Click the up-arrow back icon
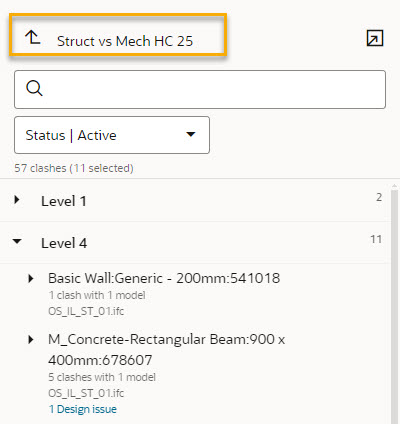This screenshot has width=400, height=424. tap(33, 37)
